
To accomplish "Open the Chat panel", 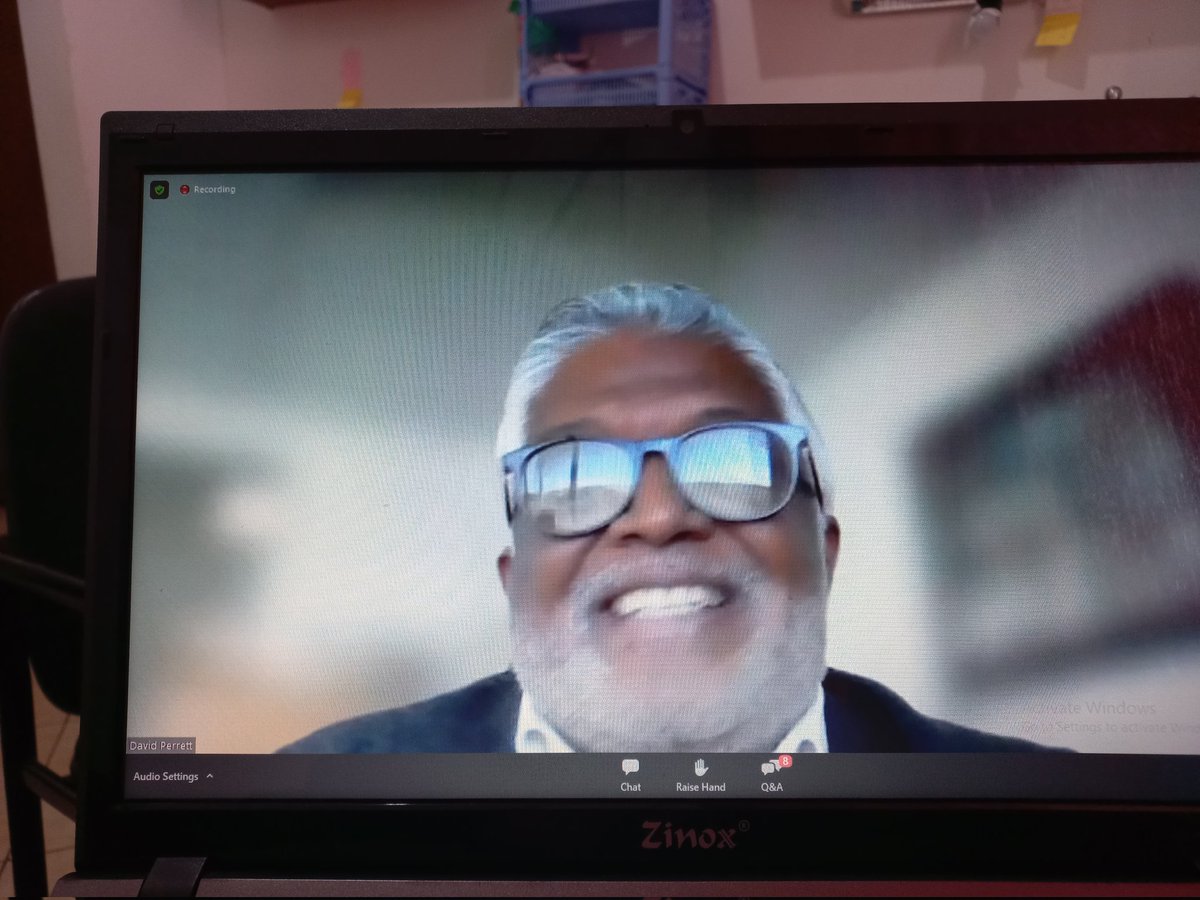I will pos(630,774).
